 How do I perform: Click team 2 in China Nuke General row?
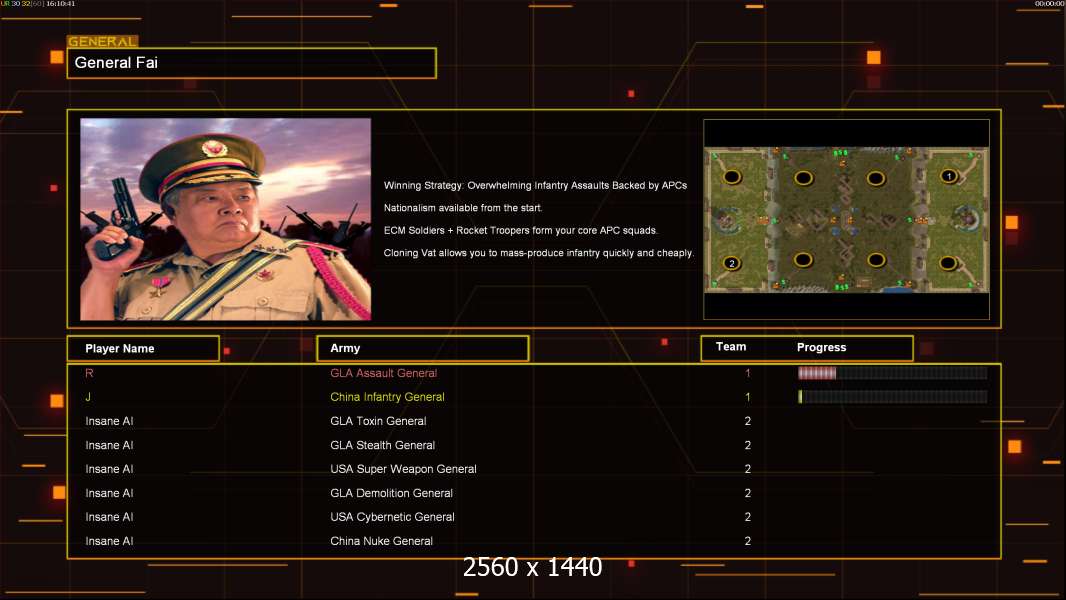pos(748,541)
